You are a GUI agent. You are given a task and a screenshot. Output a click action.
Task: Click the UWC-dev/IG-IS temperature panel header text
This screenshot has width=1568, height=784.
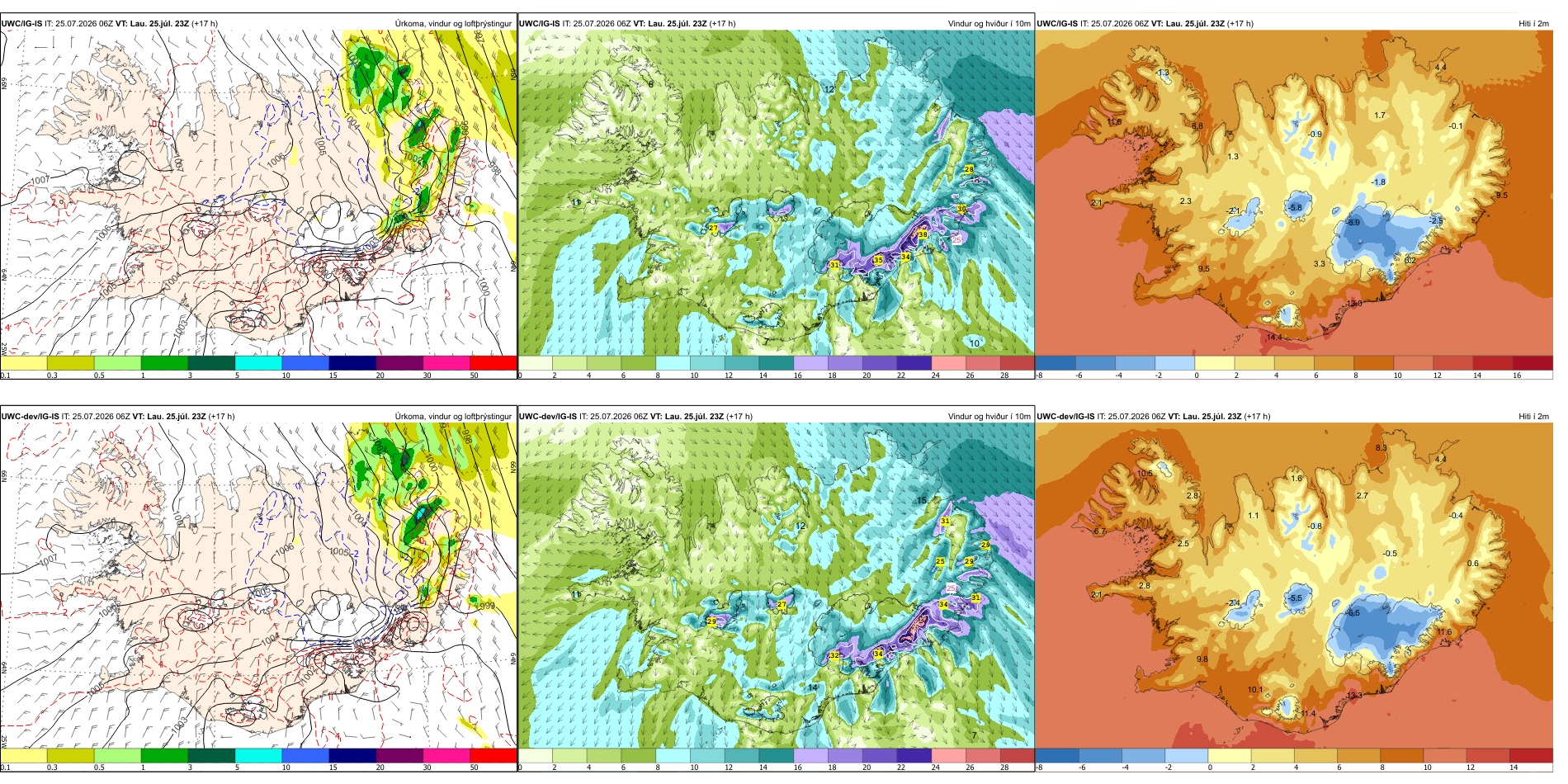click(x=1154, y=416)
